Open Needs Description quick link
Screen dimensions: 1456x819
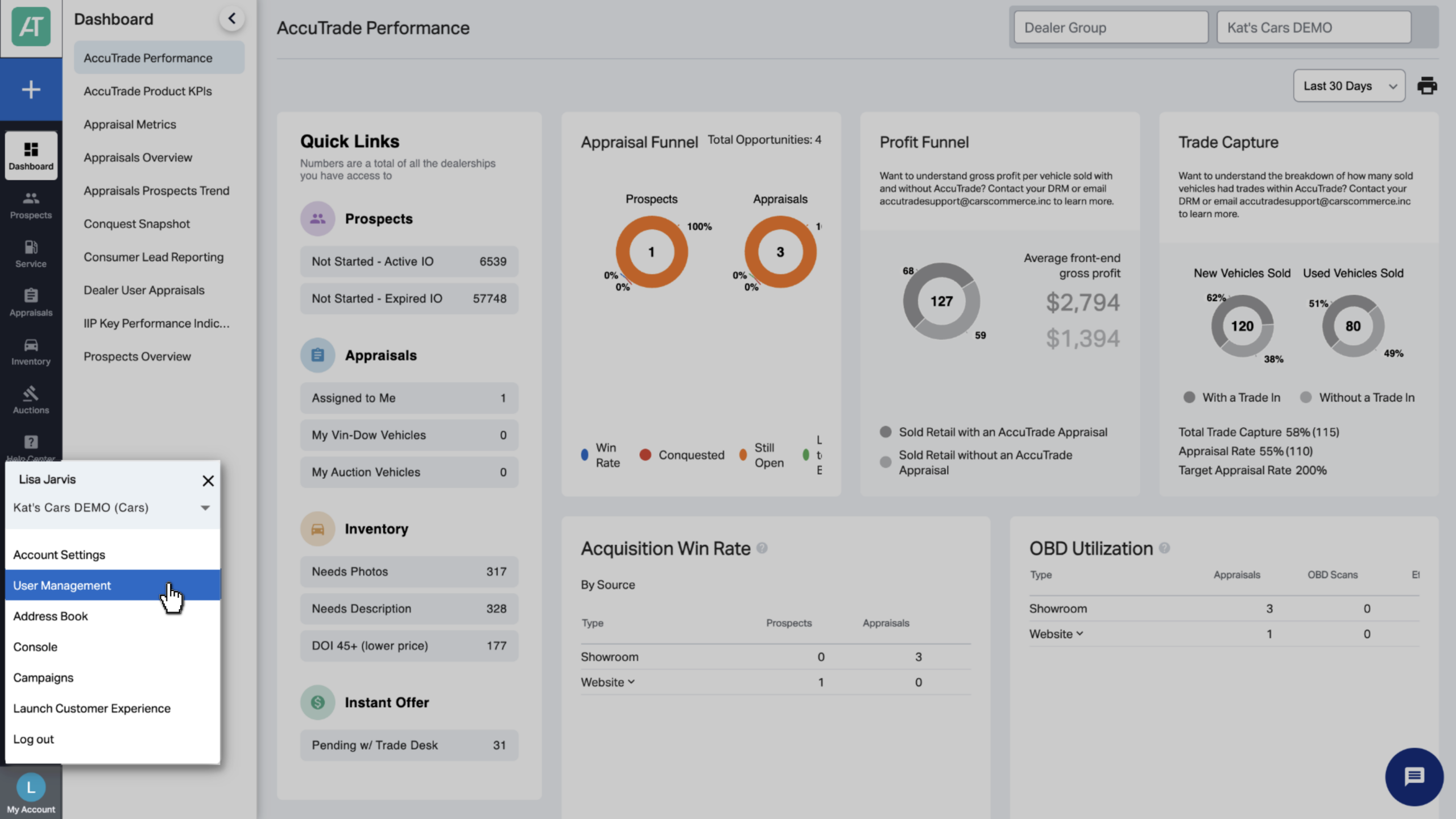[x=409, y=609]
